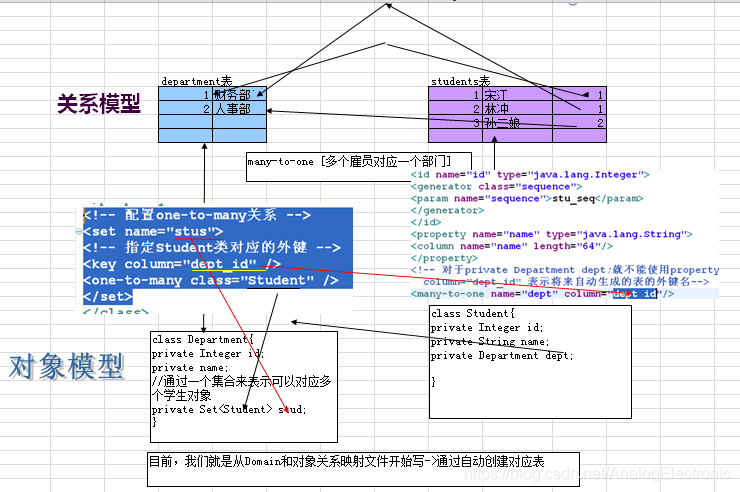Click "private Integer id;" in the Student box
This screenshot has height=492, width=740.
487,327
